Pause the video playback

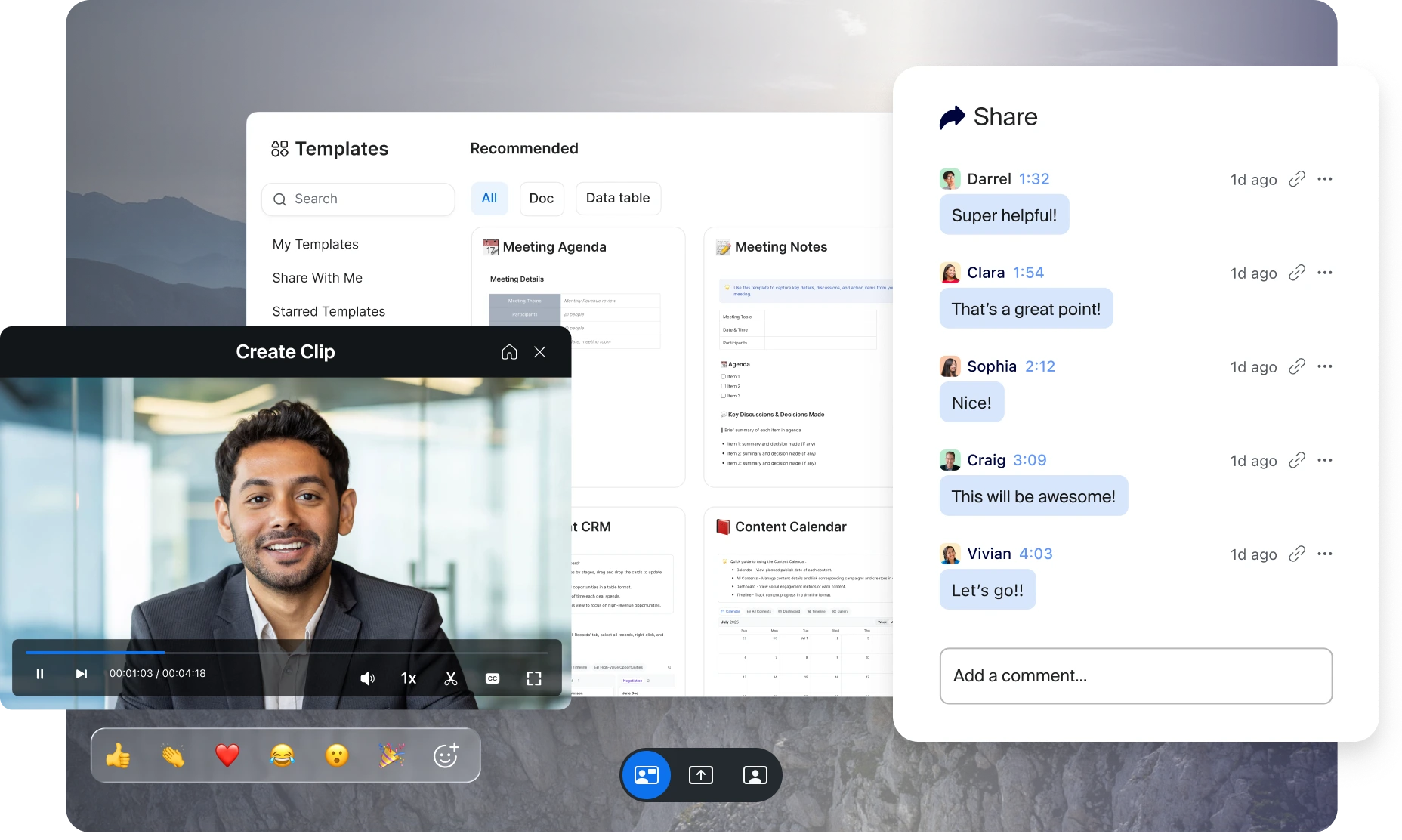point(40,674)
